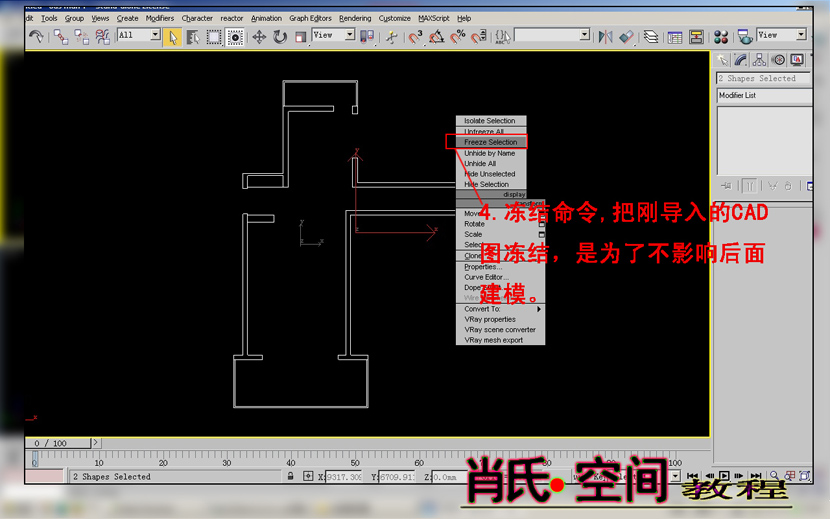830x519 pixels.
Task: Expand the named selection sets dropdown
Action: coord(584,35)
